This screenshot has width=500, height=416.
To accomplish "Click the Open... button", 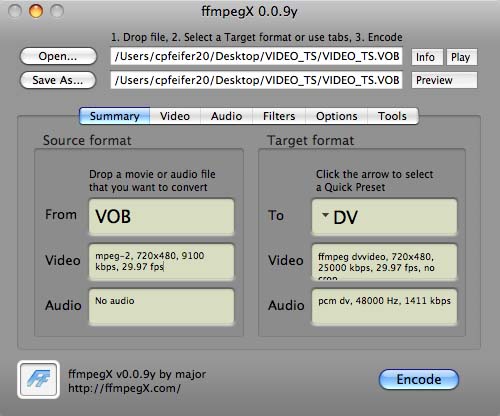I will (x=58, y=56).
